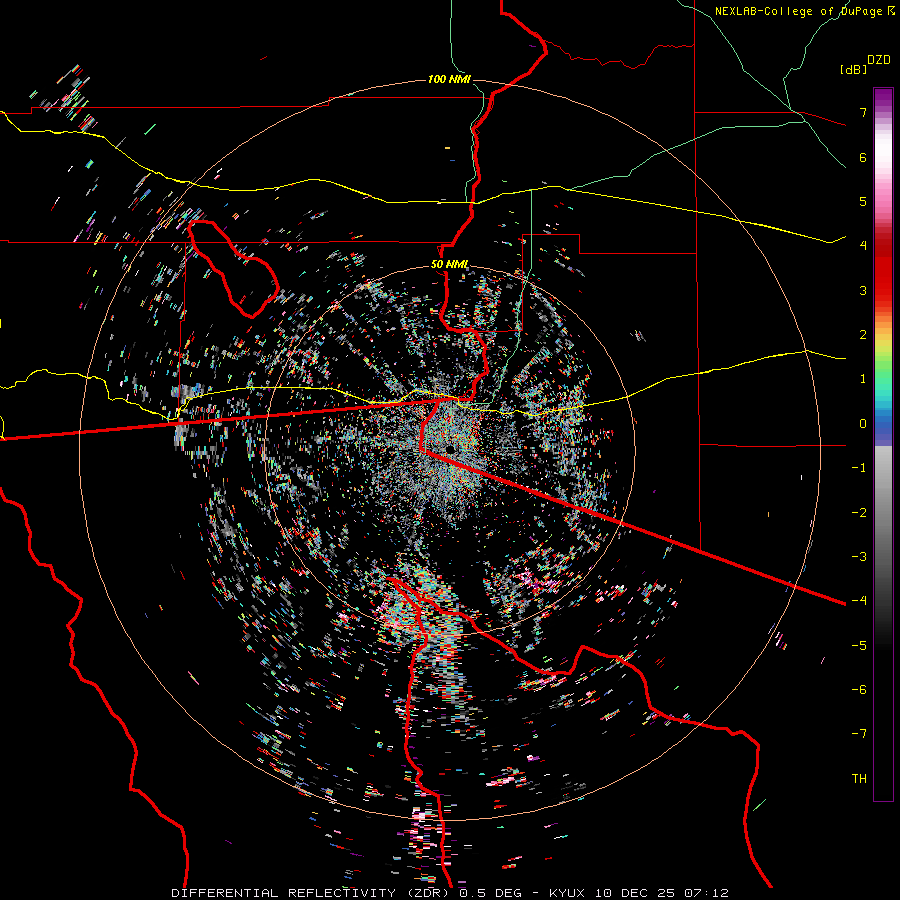The height and width of the screenshot is (900, 900).
Task: Click the DIFFERENTIAL REFLECTIVITY (ZDR) caption text
Action: tap(312, 893)
